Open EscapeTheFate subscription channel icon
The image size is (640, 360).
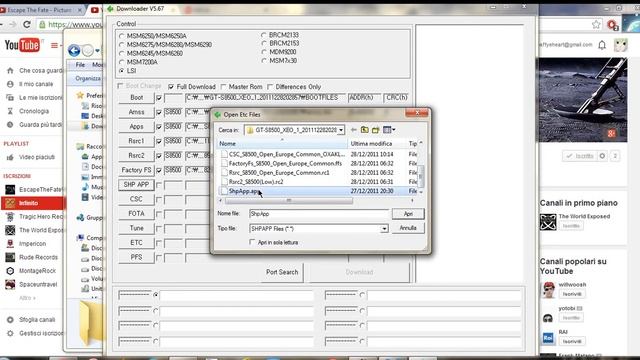(x=10, y=189)
